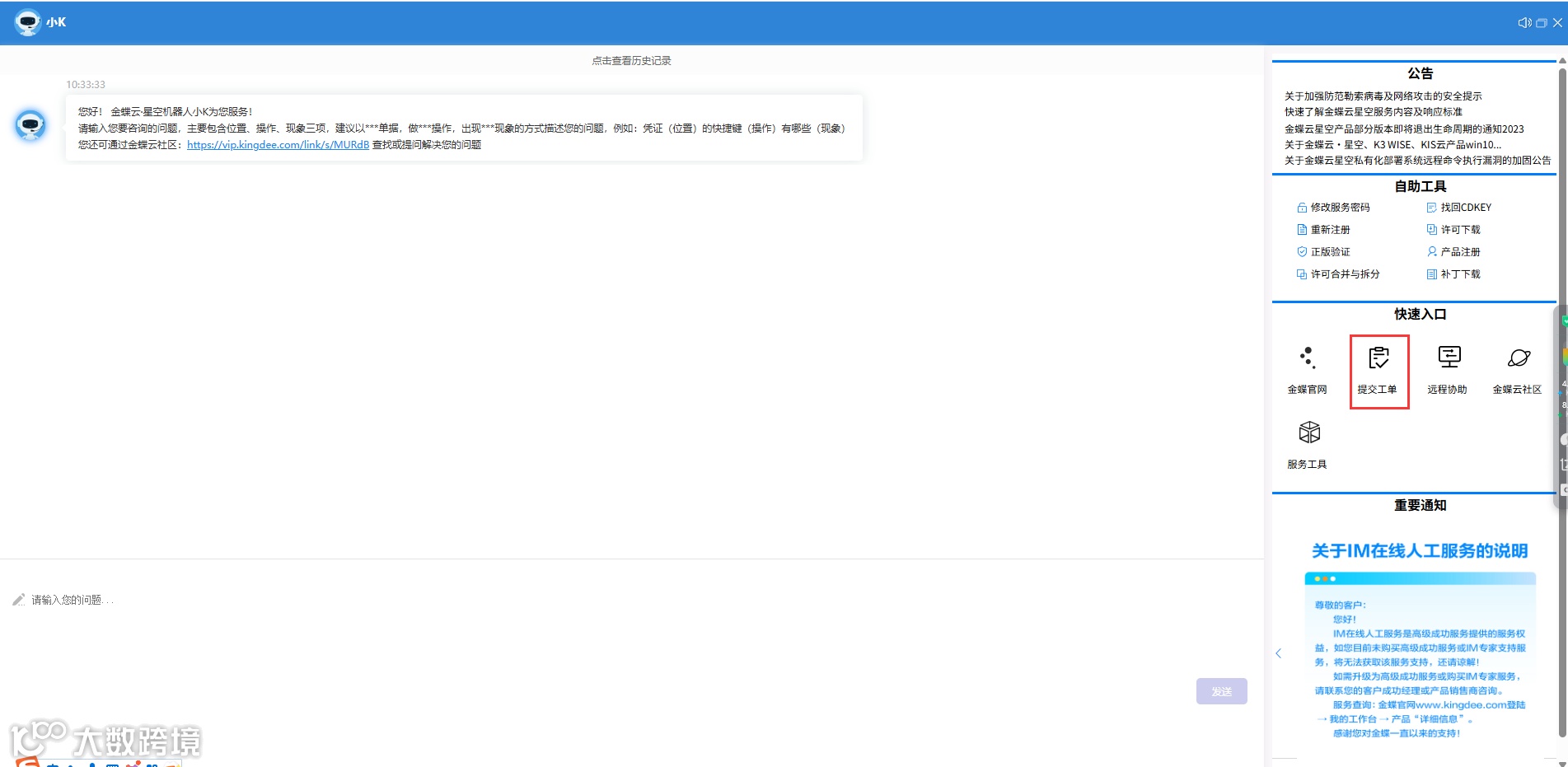The image size is (1568, 767).
Task: Open the 点击查看历史记录 history link
Action: [x=631, y=61]
